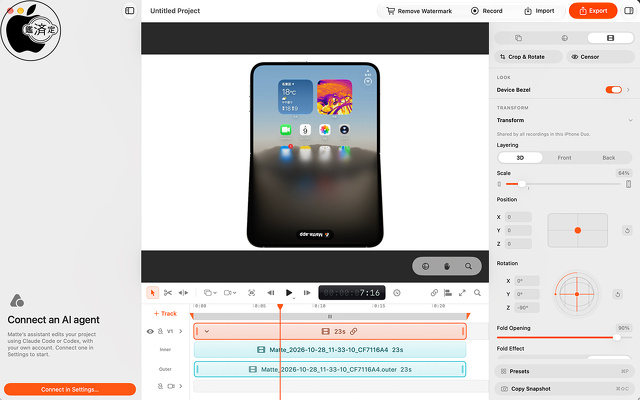The height and width of the screenshot is (400, 640).
Task: Click the align clips icon
Action: pos(448,293)
